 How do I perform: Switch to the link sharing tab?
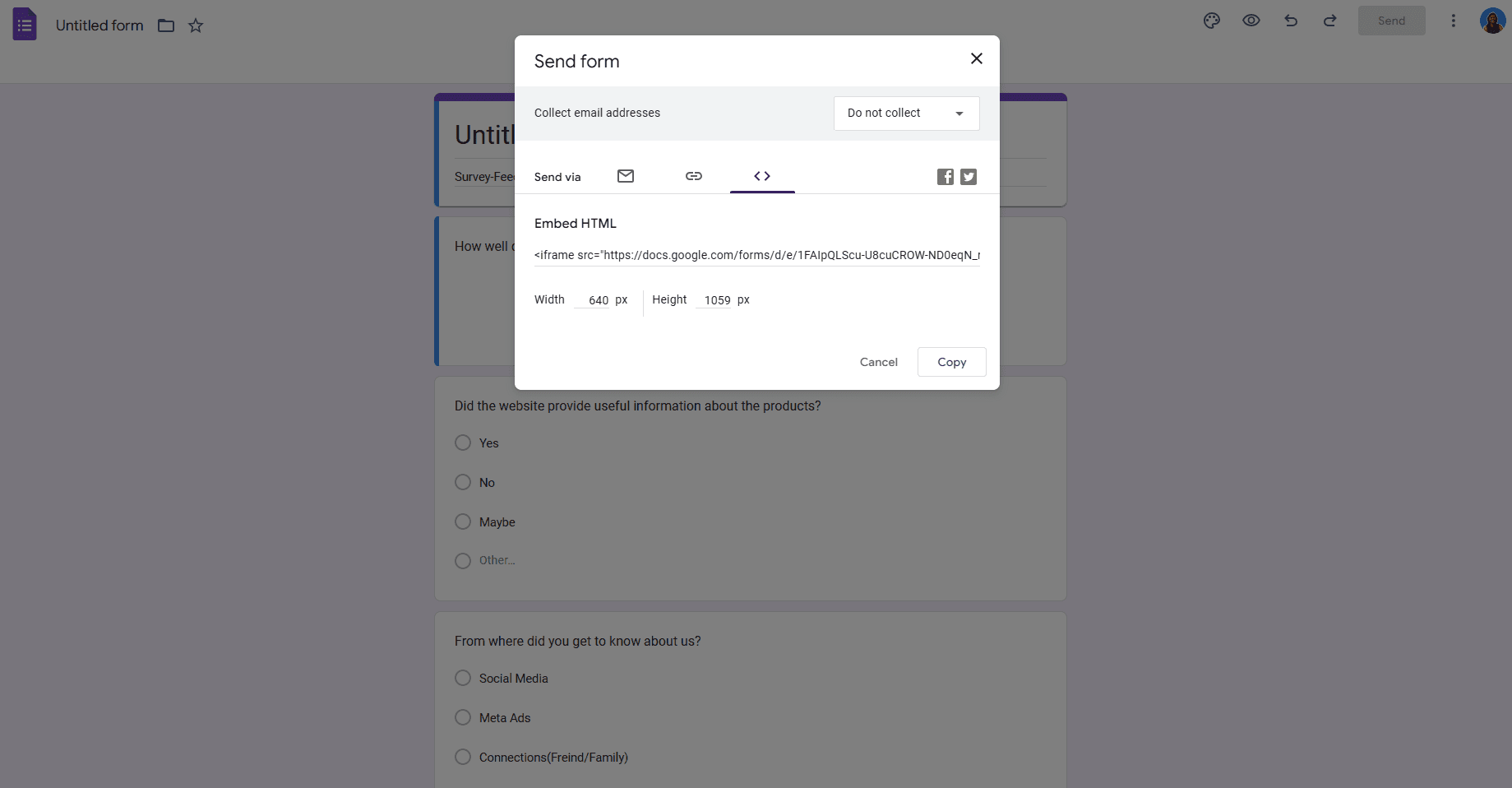693,176
